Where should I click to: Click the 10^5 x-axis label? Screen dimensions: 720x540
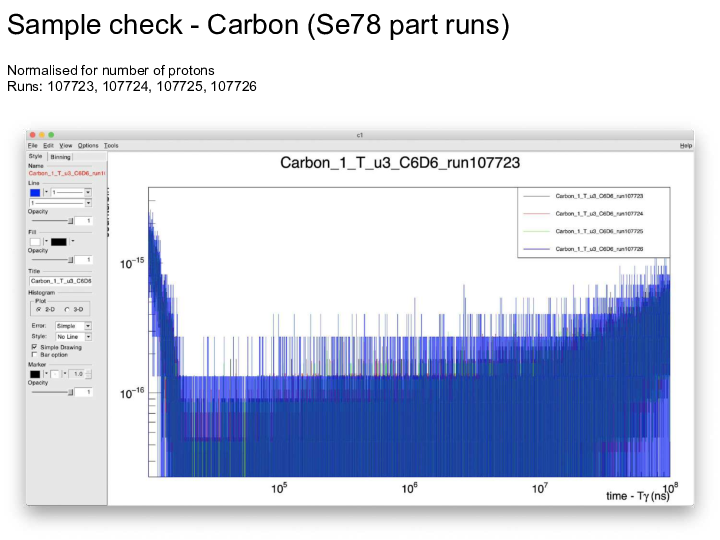pos(279,488)
